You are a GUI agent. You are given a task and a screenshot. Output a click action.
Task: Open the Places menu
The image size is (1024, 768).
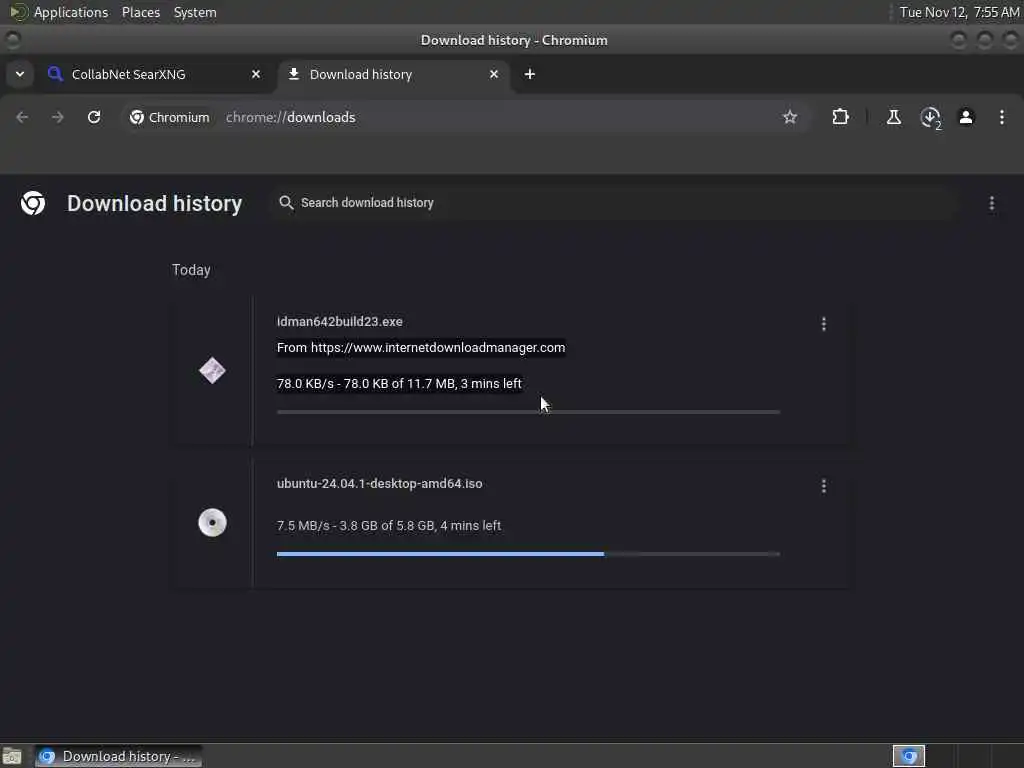coord(141,12)
